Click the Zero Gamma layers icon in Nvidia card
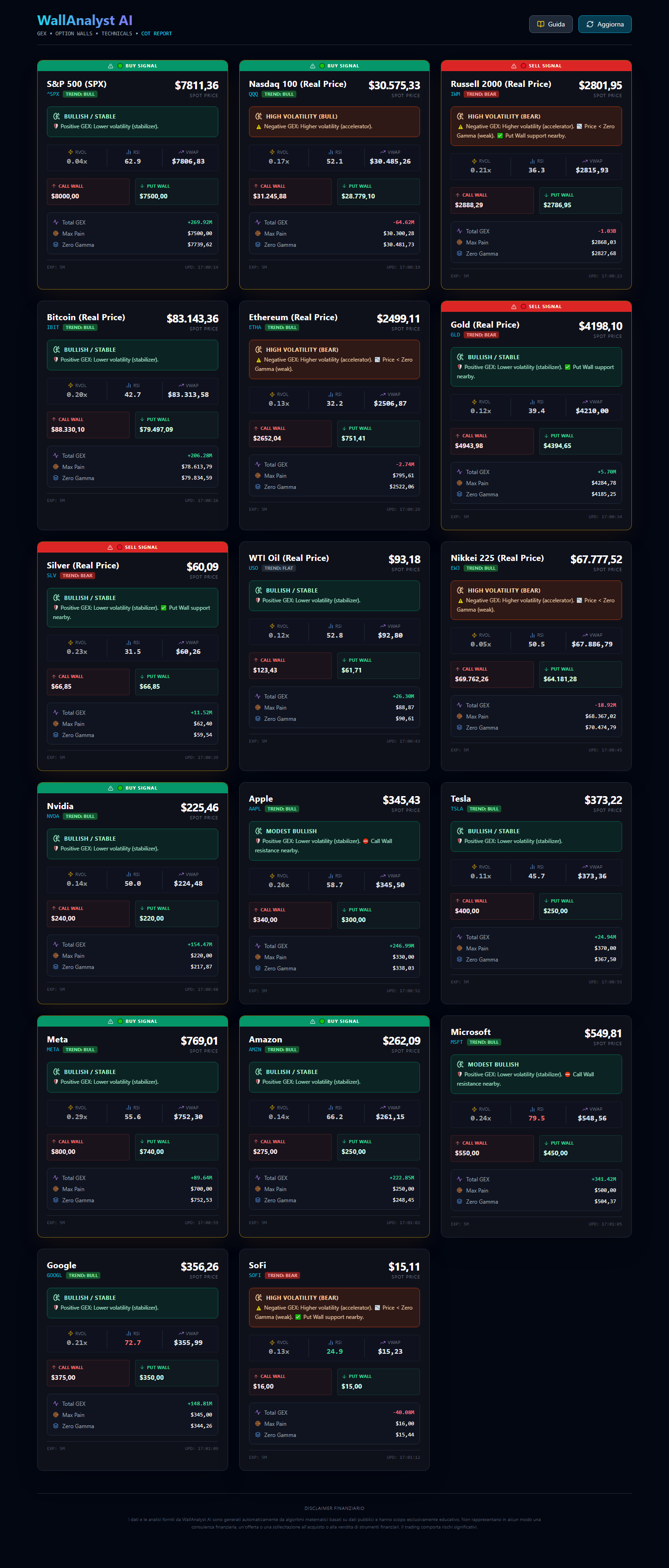Viewport: 669px width, 1568px height. [55, 967]
